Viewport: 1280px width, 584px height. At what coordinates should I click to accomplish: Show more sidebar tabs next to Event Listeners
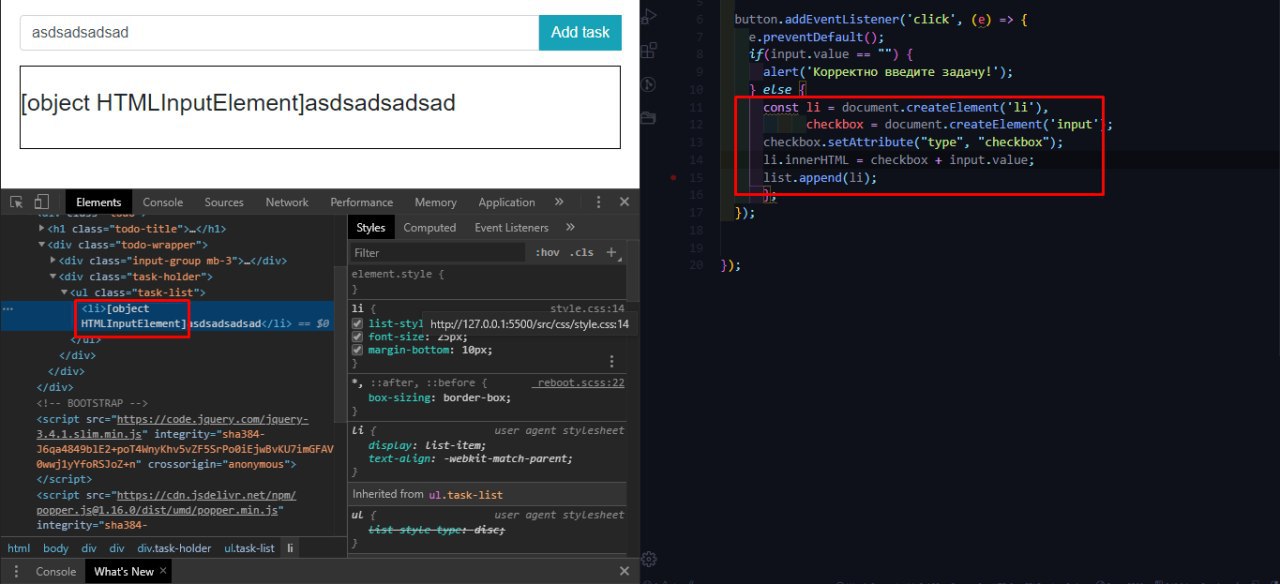[571, 228]
